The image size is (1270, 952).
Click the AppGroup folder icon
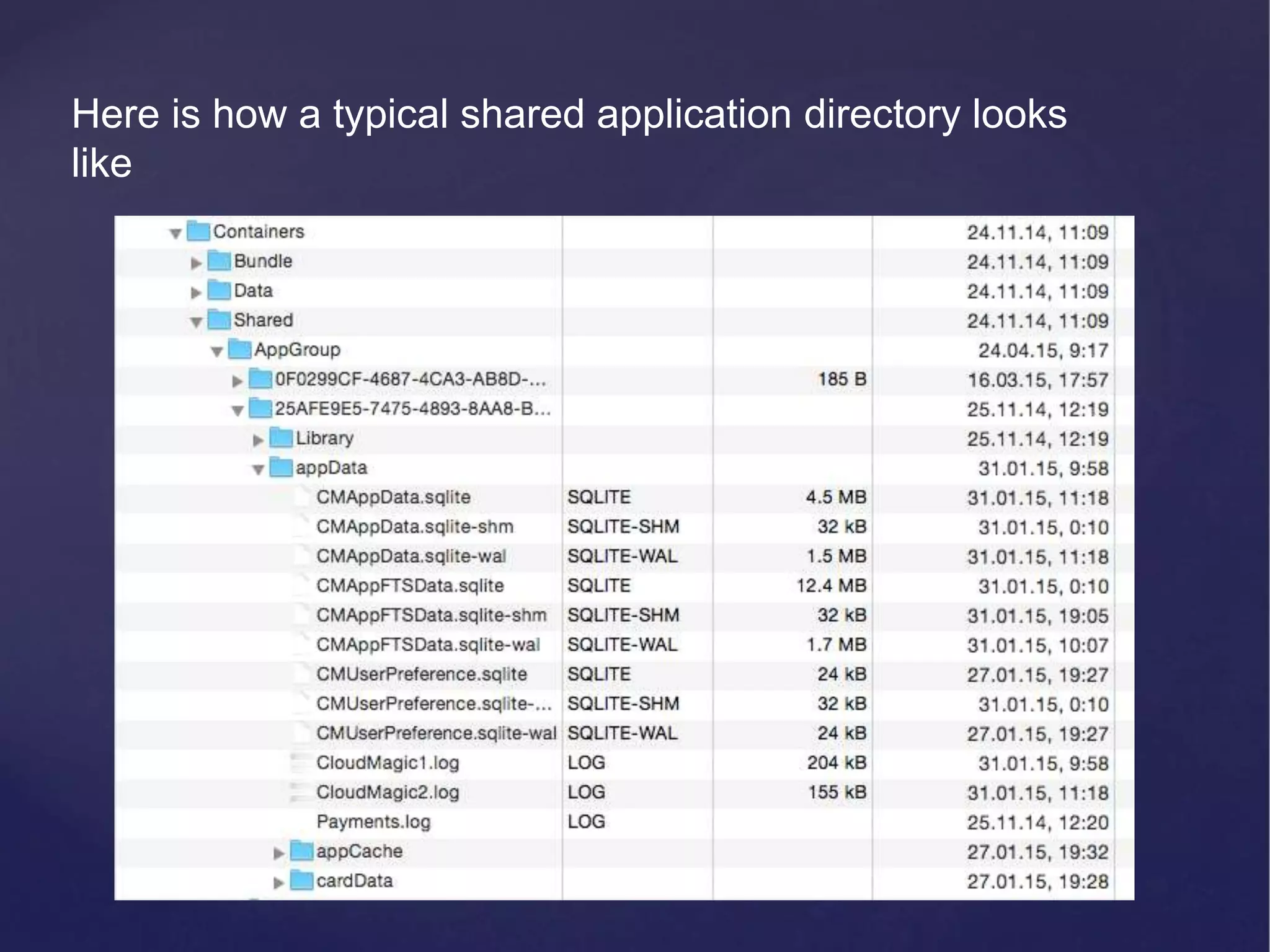pyautogui.click(x=239, y=350)
